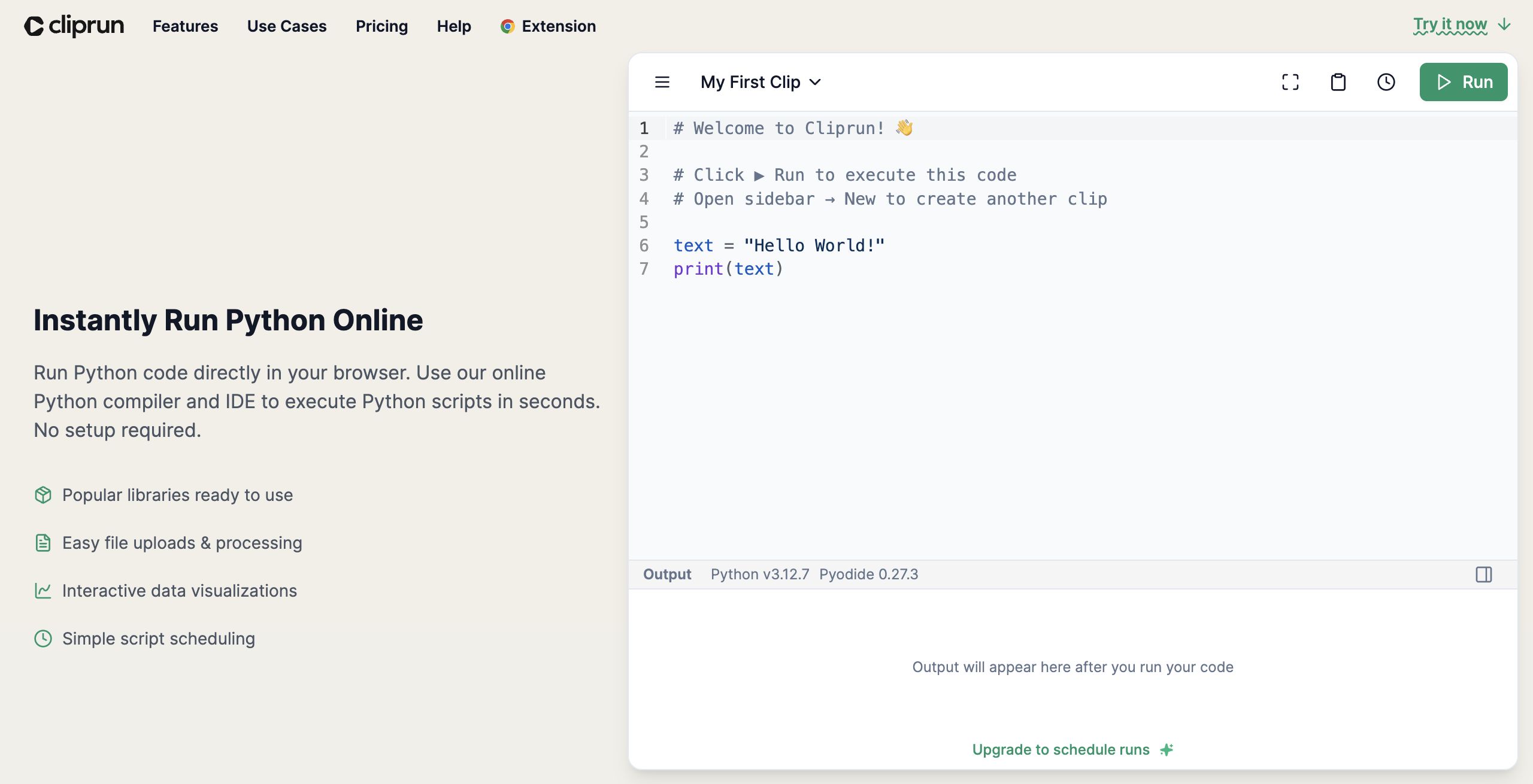Open the Features menu

pos(185,26)
